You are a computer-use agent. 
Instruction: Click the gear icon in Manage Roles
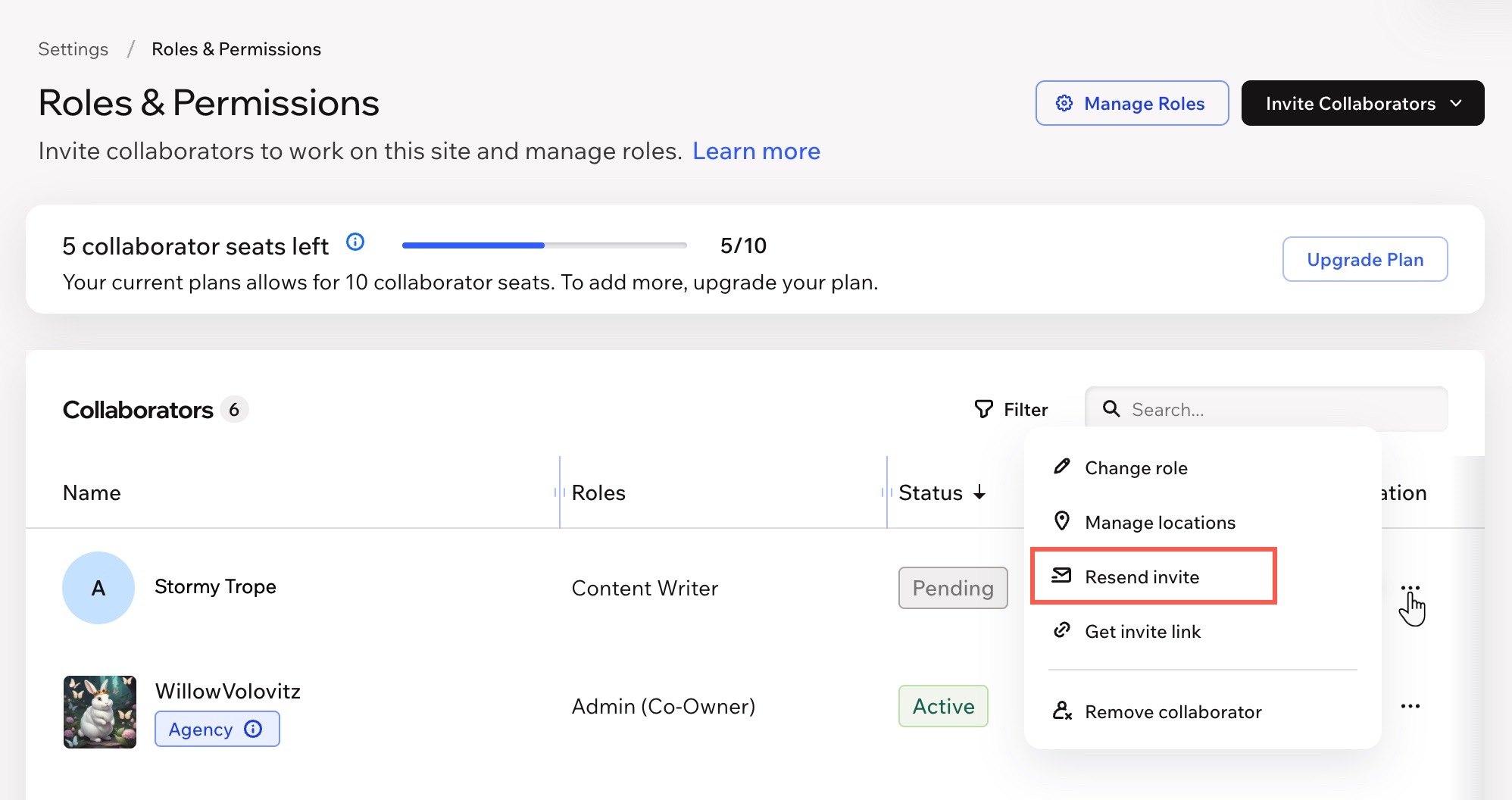tap(1064, 103)
